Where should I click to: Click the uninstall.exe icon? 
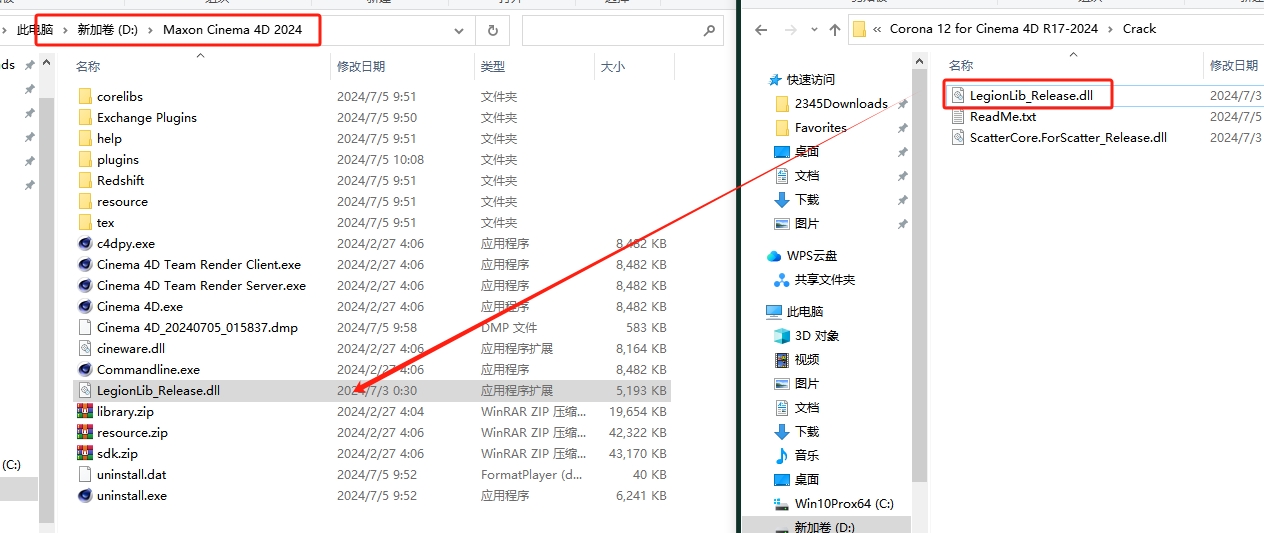point(85,495)
